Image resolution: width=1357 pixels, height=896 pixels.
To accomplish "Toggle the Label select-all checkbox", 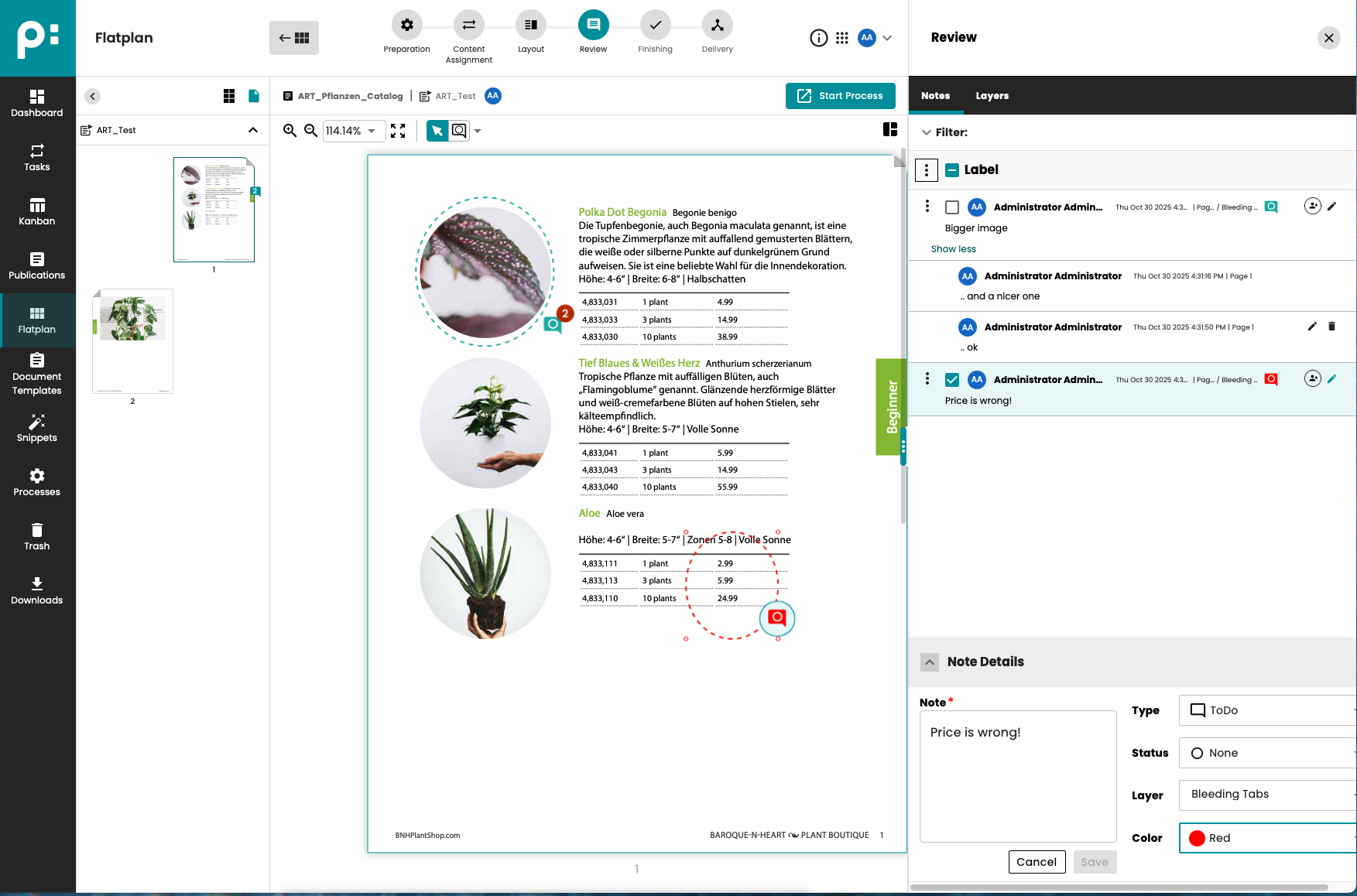I will tap(952, 170).
